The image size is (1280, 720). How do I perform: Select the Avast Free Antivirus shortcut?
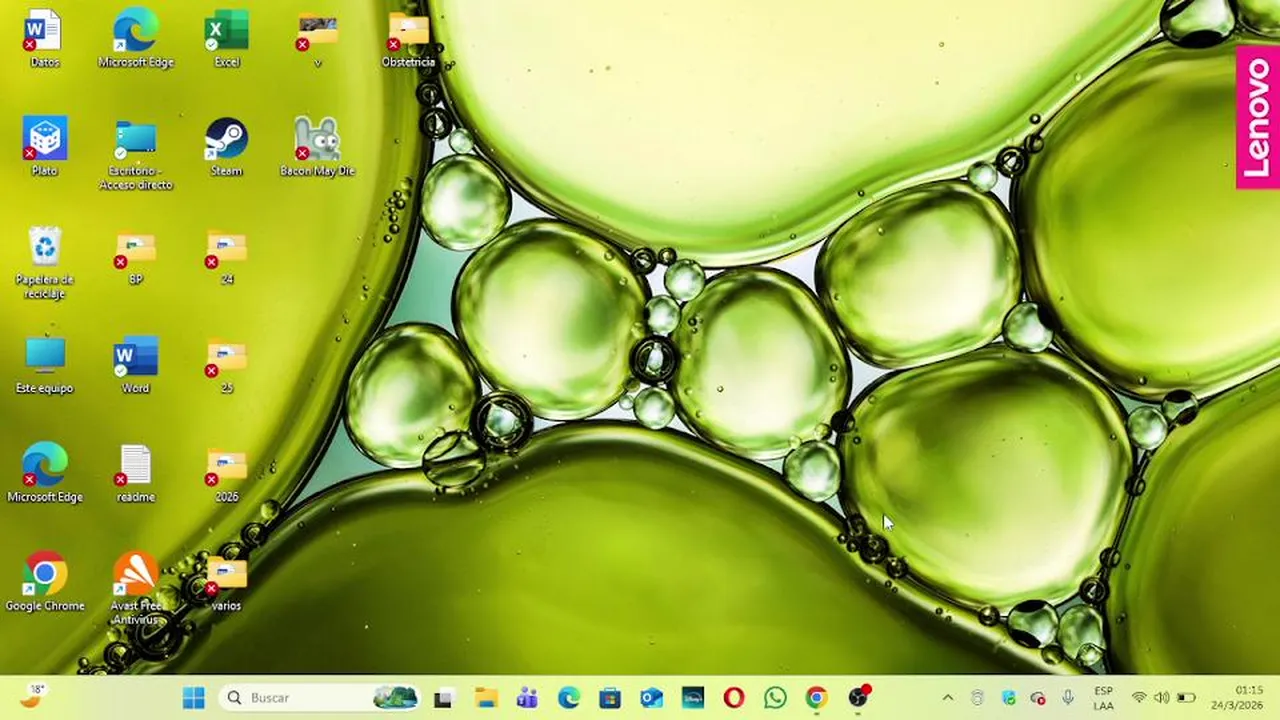point(136,590)
